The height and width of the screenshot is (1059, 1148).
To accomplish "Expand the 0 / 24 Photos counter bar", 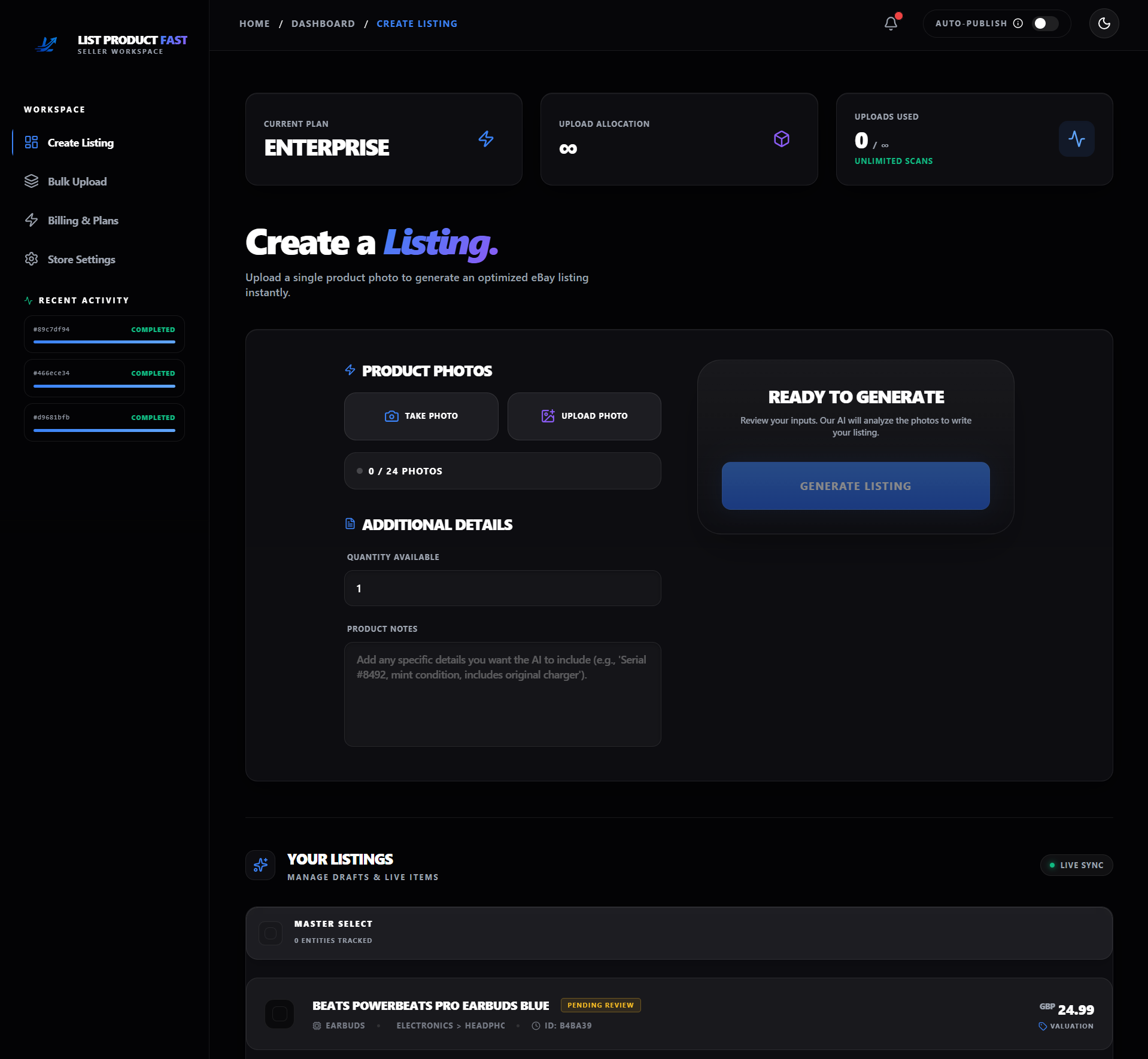I will pos(502,471).
